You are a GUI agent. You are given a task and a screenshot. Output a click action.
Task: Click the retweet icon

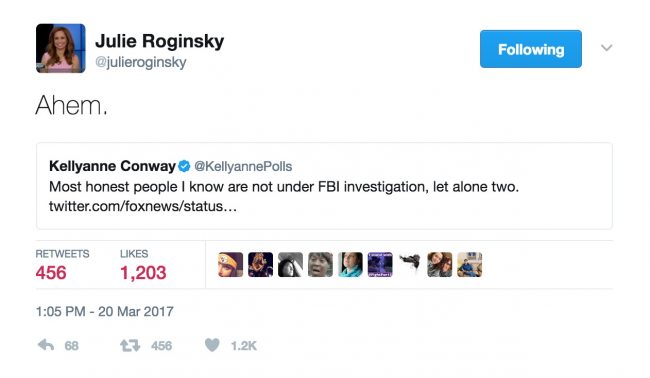tap(130, 345)
